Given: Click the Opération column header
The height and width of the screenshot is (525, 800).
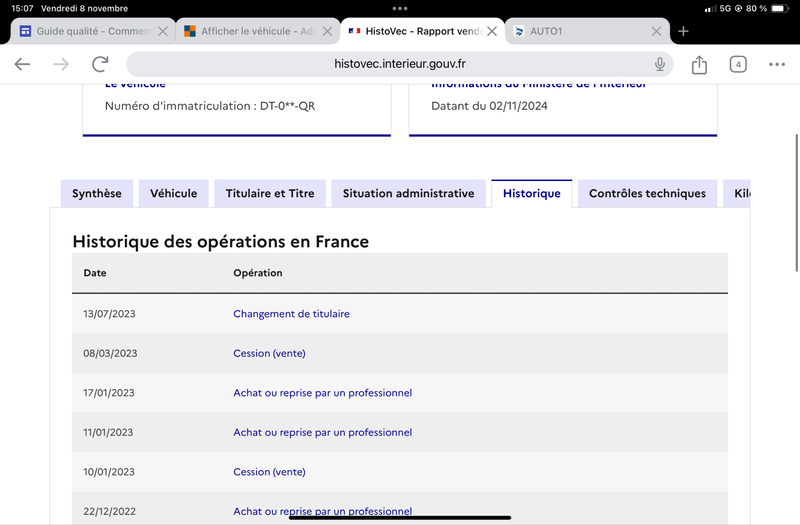Looking at the screenshot, I should pos(258,273).
